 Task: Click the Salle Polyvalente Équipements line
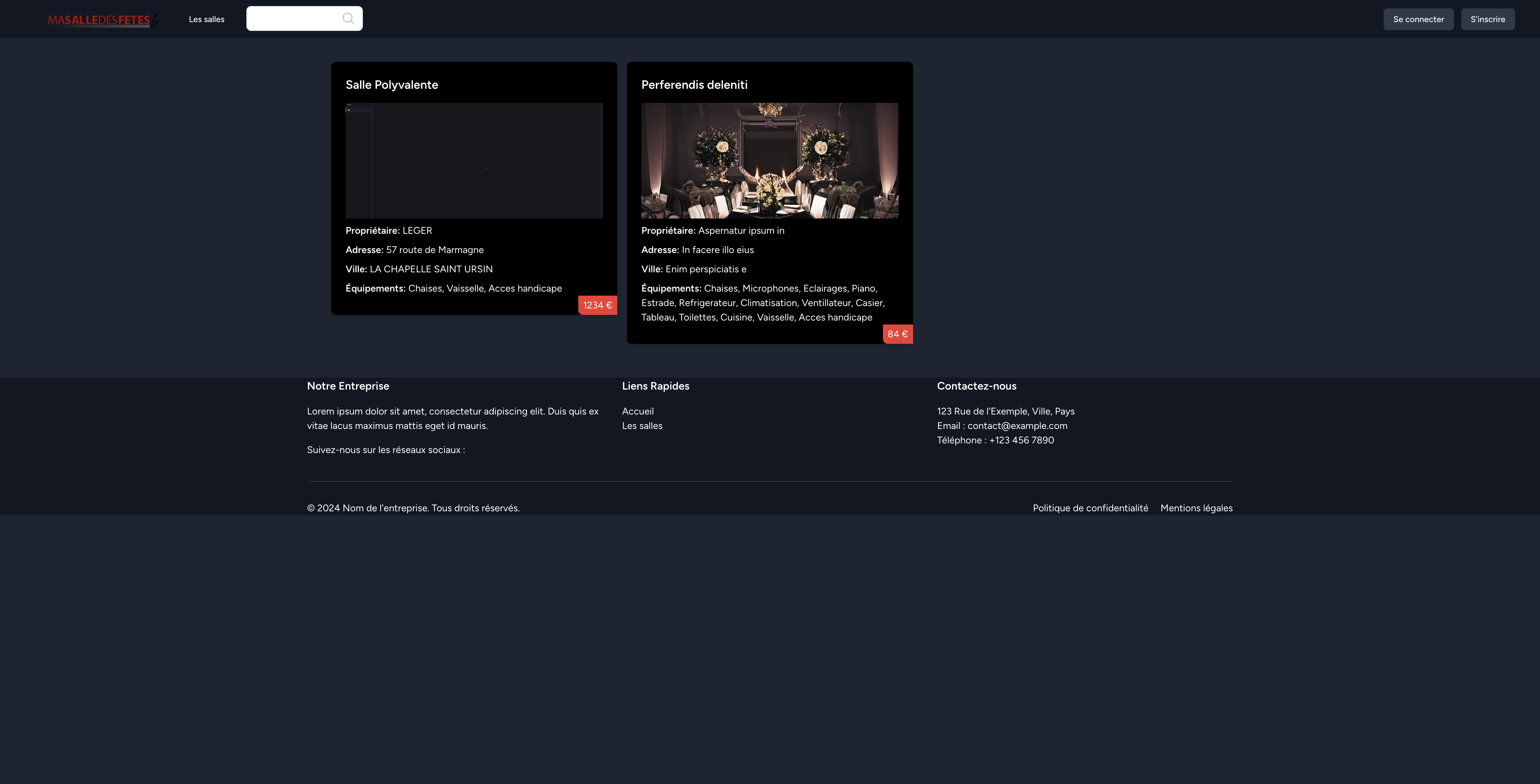453,289
